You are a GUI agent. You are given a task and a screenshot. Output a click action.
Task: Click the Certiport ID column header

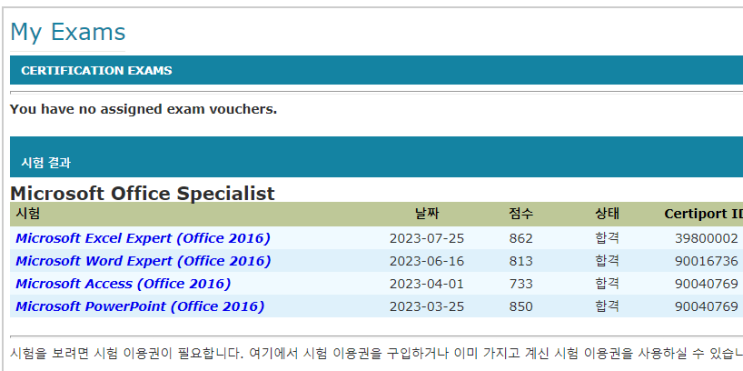click(703, 214)
